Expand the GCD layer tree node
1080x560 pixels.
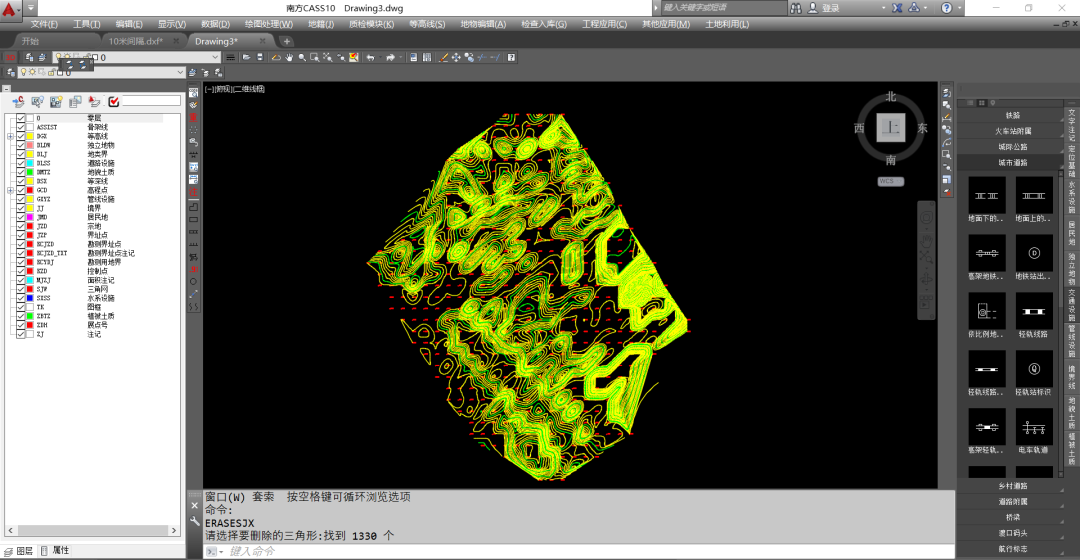(10, 190)
